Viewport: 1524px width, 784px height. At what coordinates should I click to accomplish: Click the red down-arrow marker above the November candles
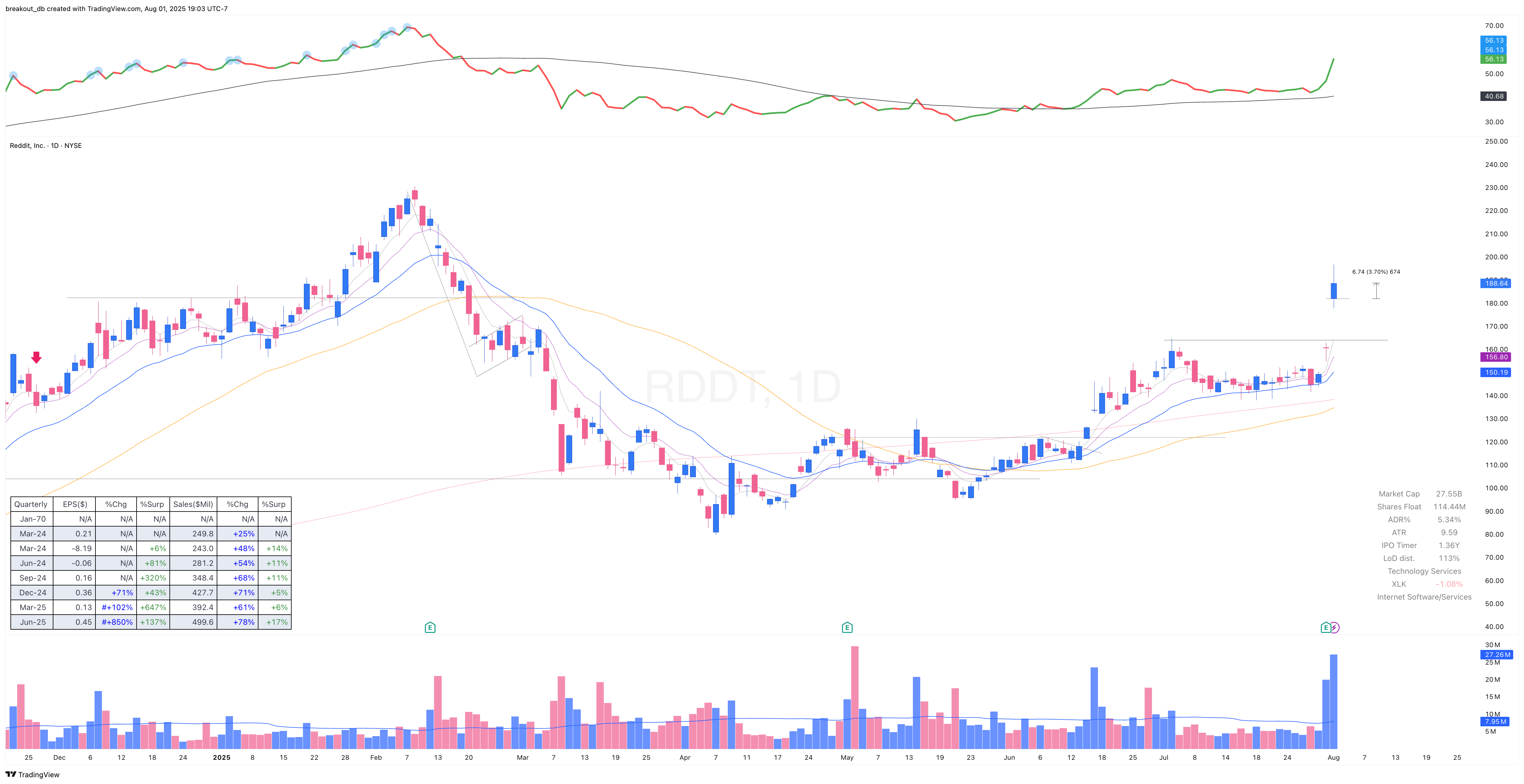tap(37, 357)
